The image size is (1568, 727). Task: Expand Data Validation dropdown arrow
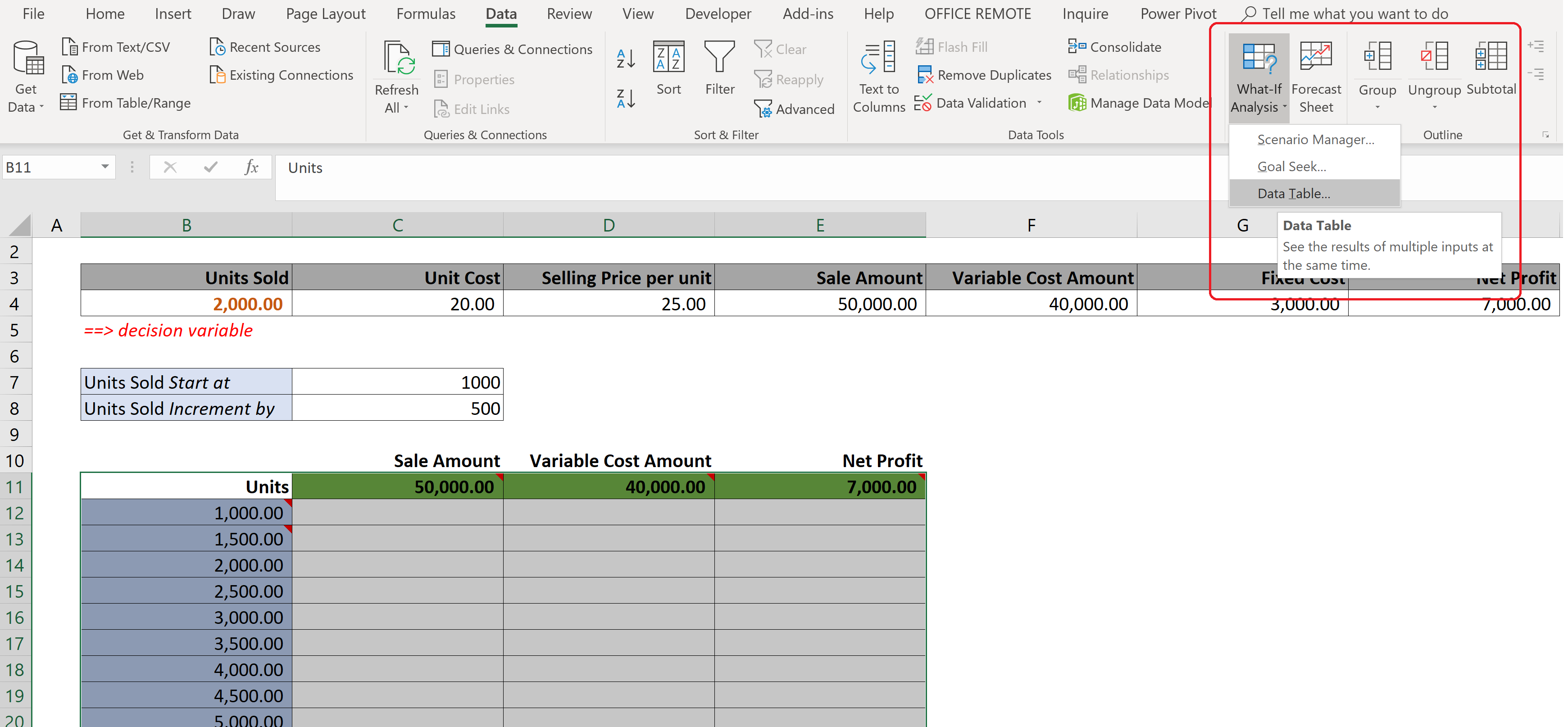pos(1039,103)
